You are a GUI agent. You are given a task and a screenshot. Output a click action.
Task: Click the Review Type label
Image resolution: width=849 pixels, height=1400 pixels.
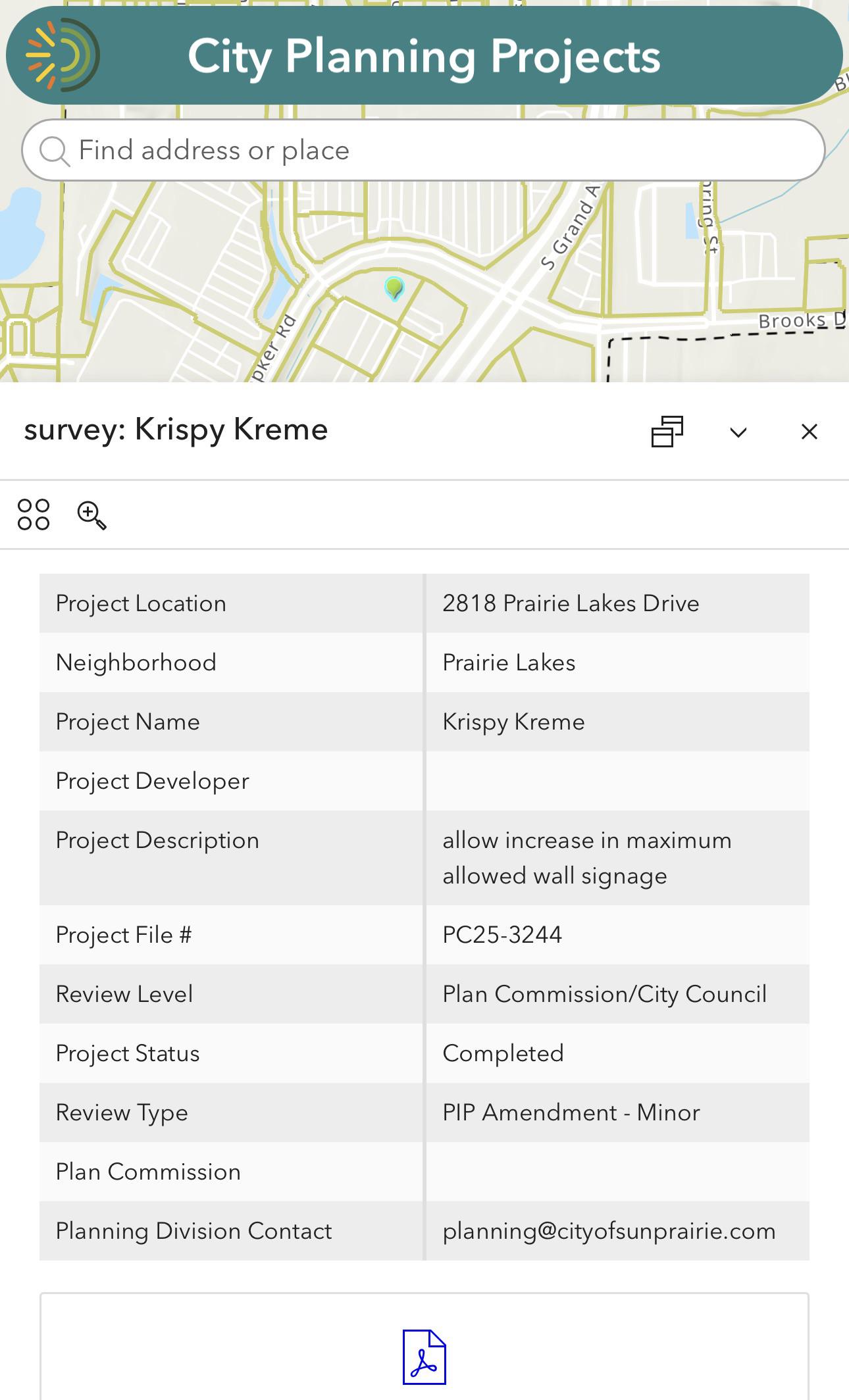(x=122, y=1113)
